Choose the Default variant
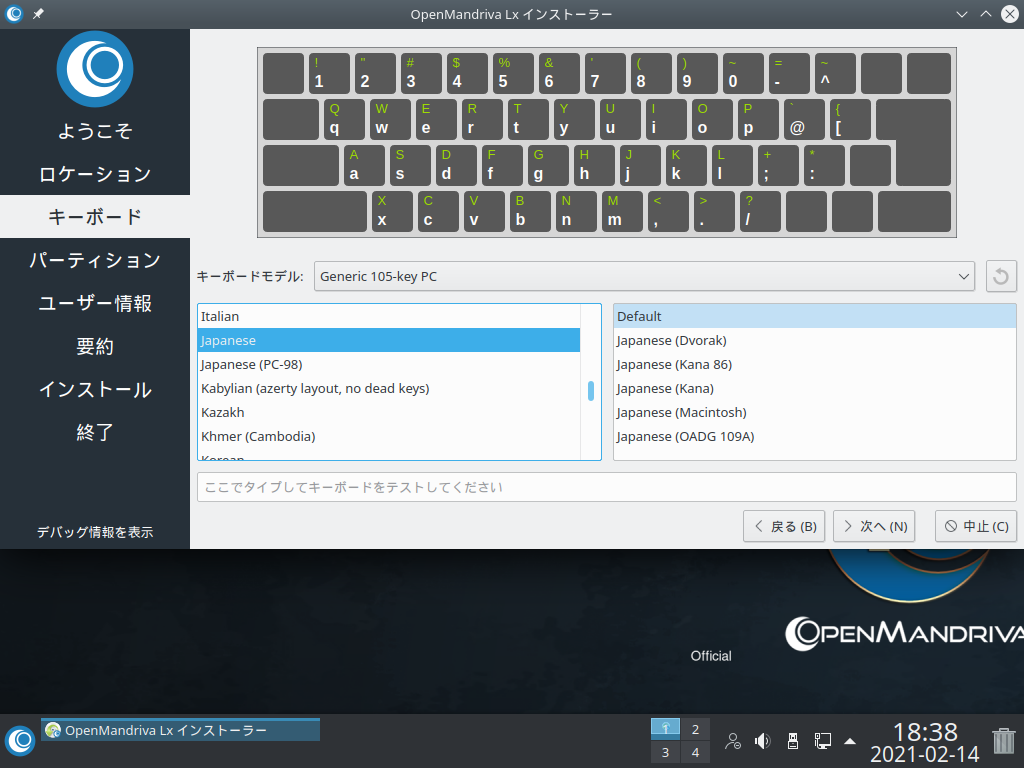1024x768 pixels. (x=814, y=316)
